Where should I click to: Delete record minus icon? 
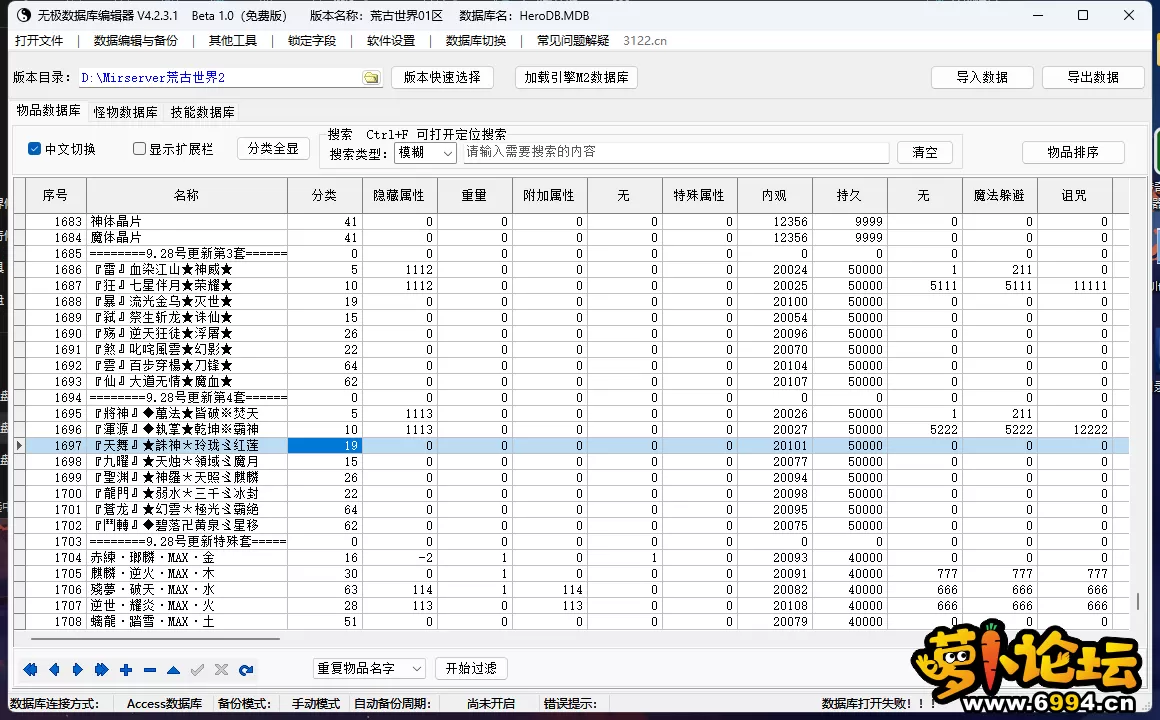[x=149, y=670]
